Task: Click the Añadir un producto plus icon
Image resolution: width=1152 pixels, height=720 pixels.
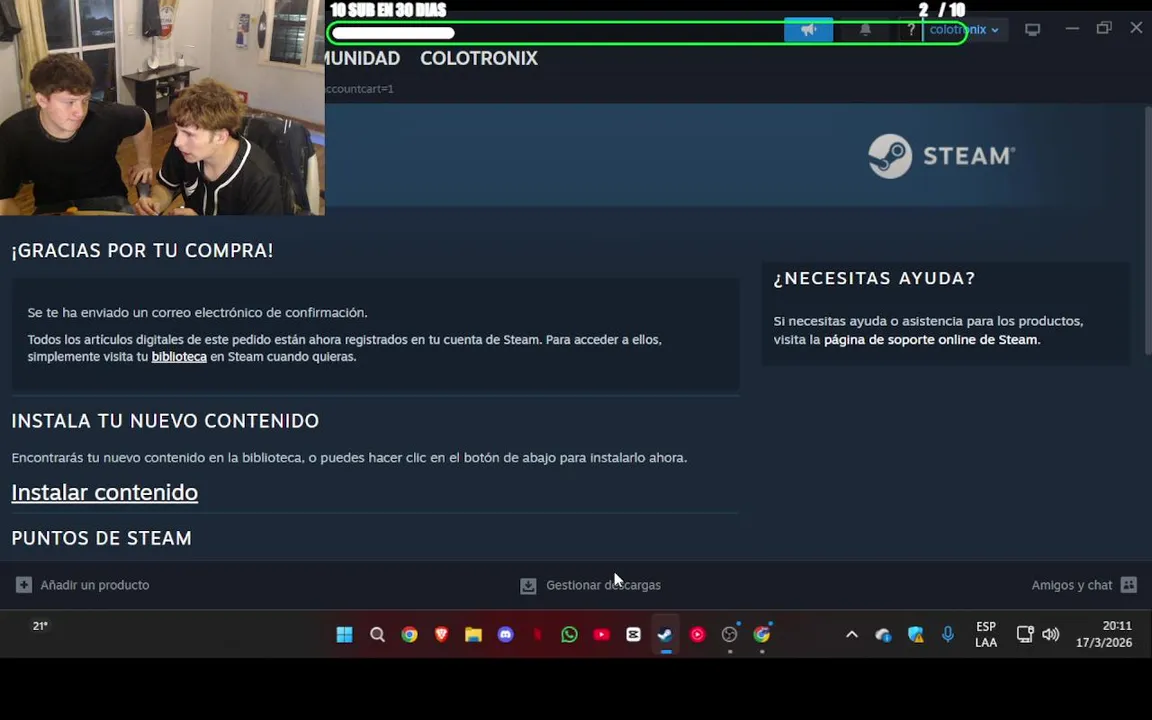Action: [x=24, y=585]
